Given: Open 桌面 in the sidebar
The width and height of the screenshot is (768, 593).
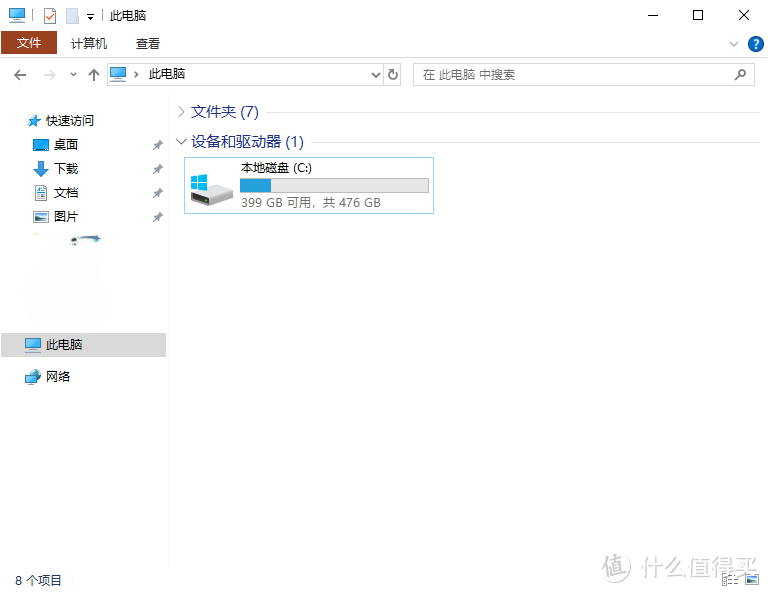Looking at the screenshot, I should tap(66, 144).
